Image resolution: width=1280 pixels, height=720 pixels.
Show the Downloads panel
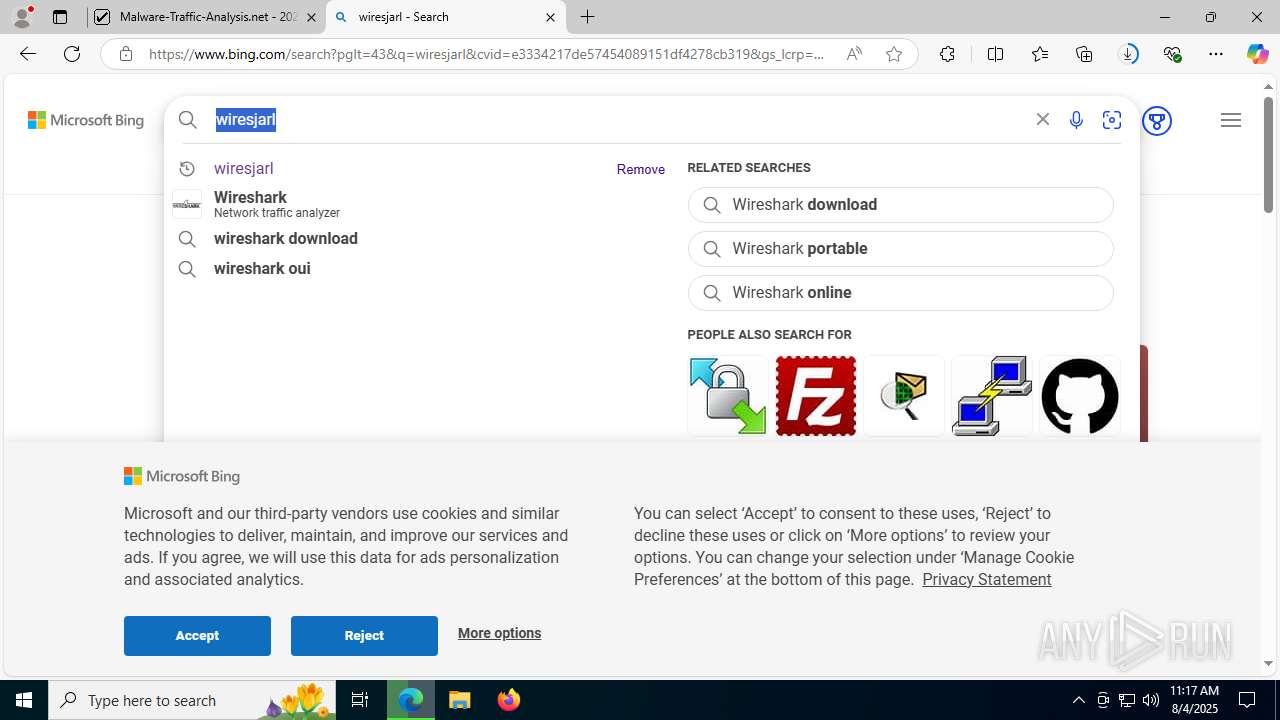1128,54
